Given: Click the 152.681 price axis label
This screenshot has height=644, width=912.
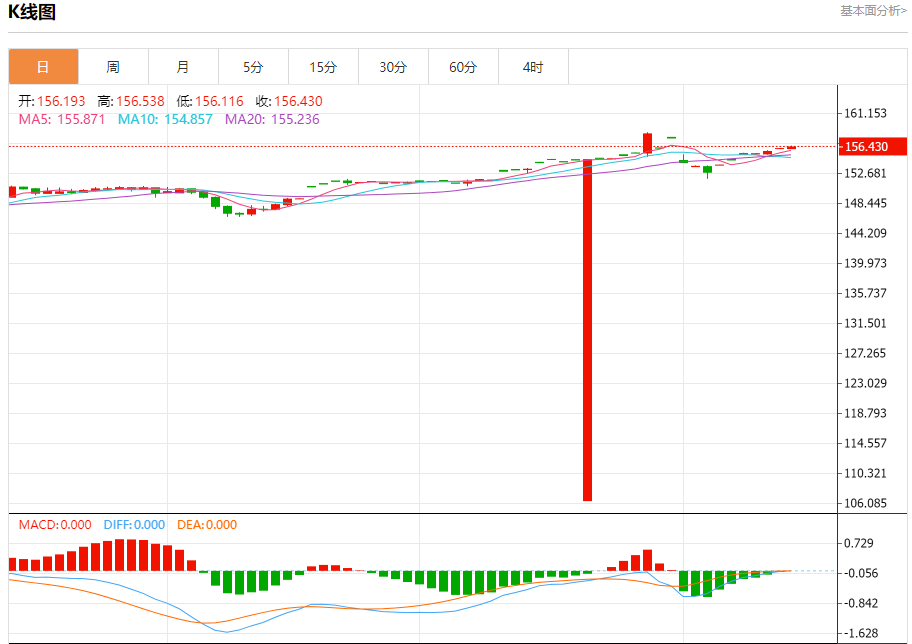Looking at the screenshot, I should coord(865,173).
